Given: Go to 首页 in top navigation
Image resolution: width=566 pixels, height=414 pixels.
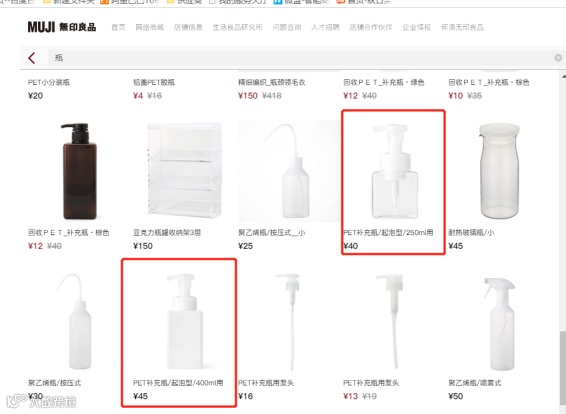Looking at the screenshot, I should (x=118, y=27).
